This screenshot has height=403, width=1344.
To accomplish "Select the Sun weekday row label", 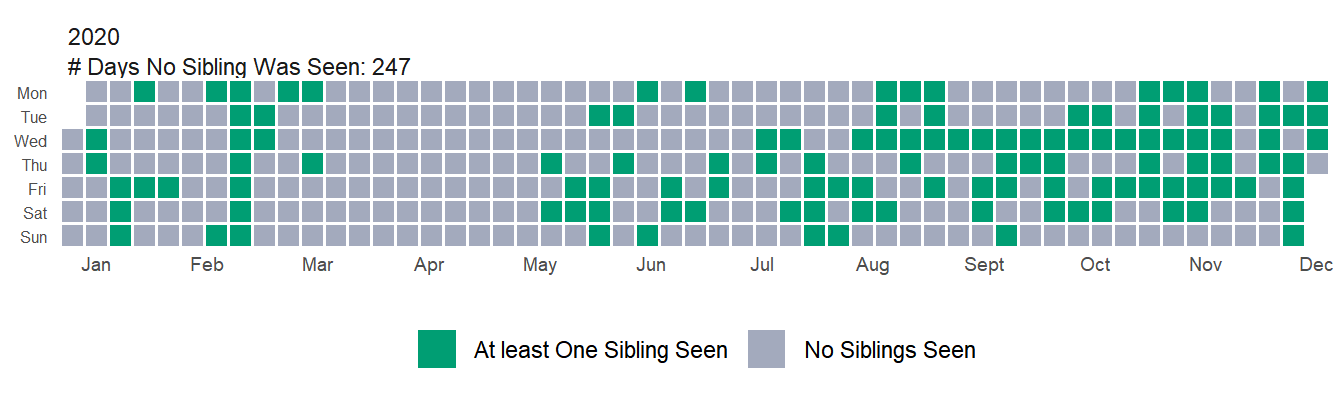I will point(34,237).
